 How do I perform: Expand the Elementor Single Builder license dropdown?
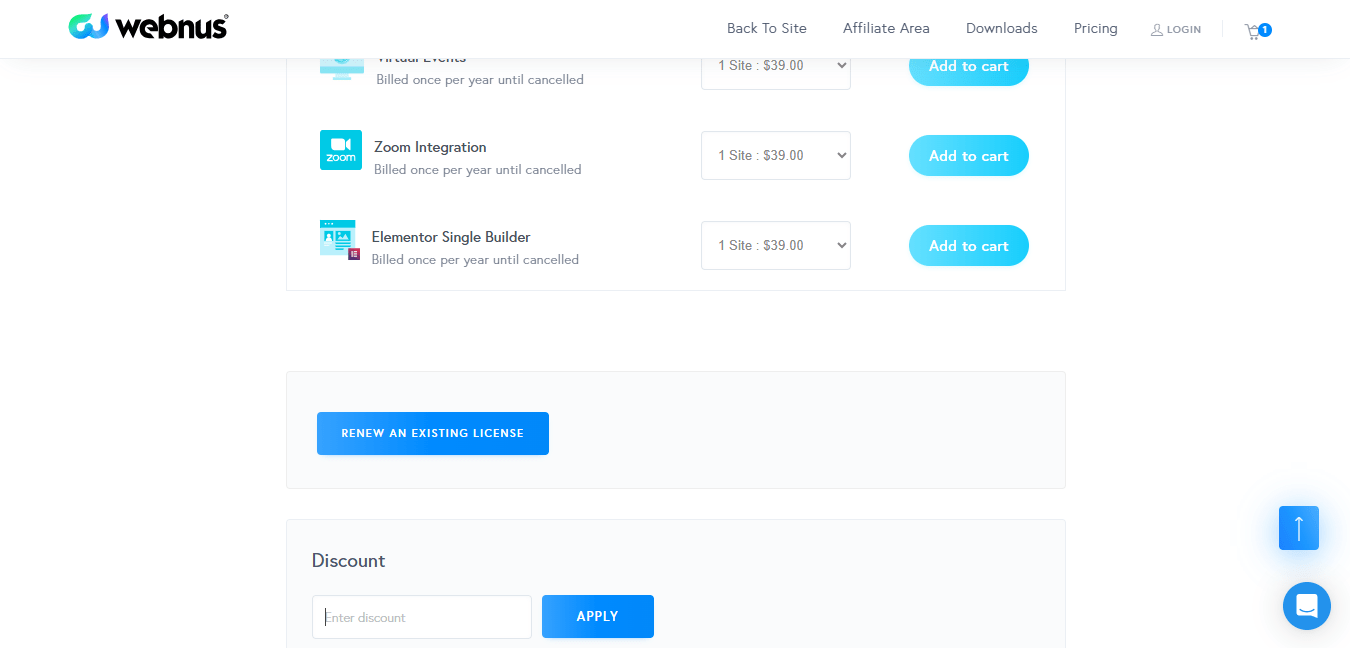pyautogui.click(x=775, y=246)
